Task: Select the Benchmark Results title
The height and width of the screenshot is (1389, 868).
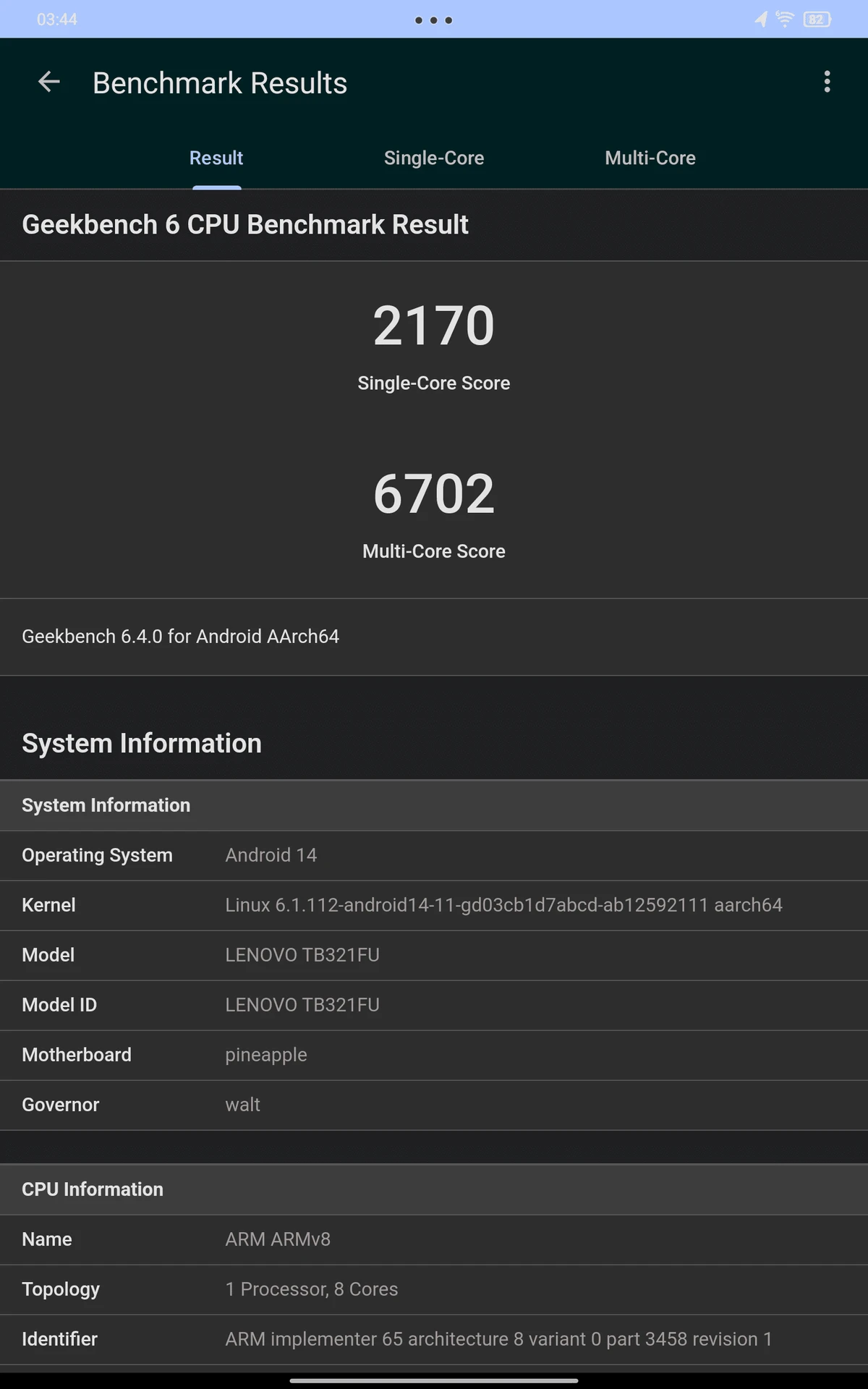Action: tap(220, 83)
